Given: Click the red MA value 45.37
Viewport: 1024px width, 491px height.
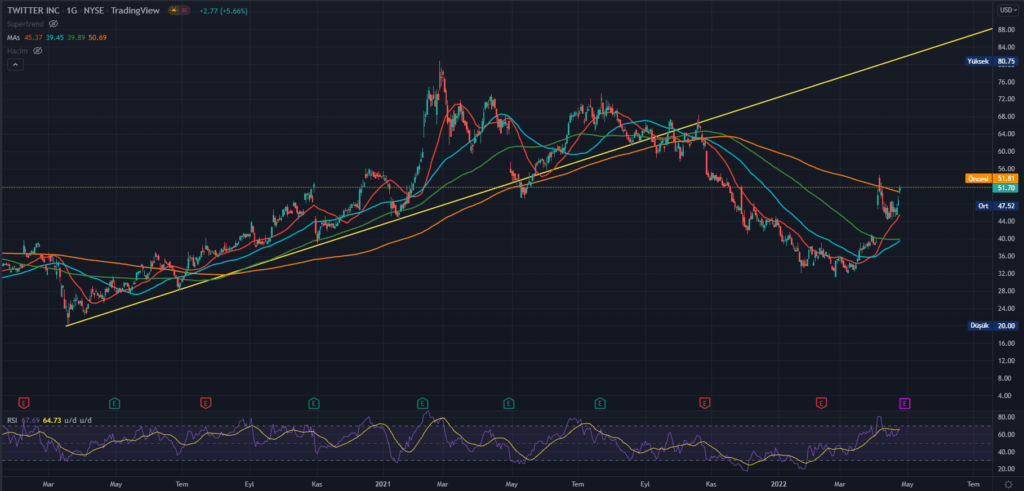Looking at the screenshot, I should 33,37.
